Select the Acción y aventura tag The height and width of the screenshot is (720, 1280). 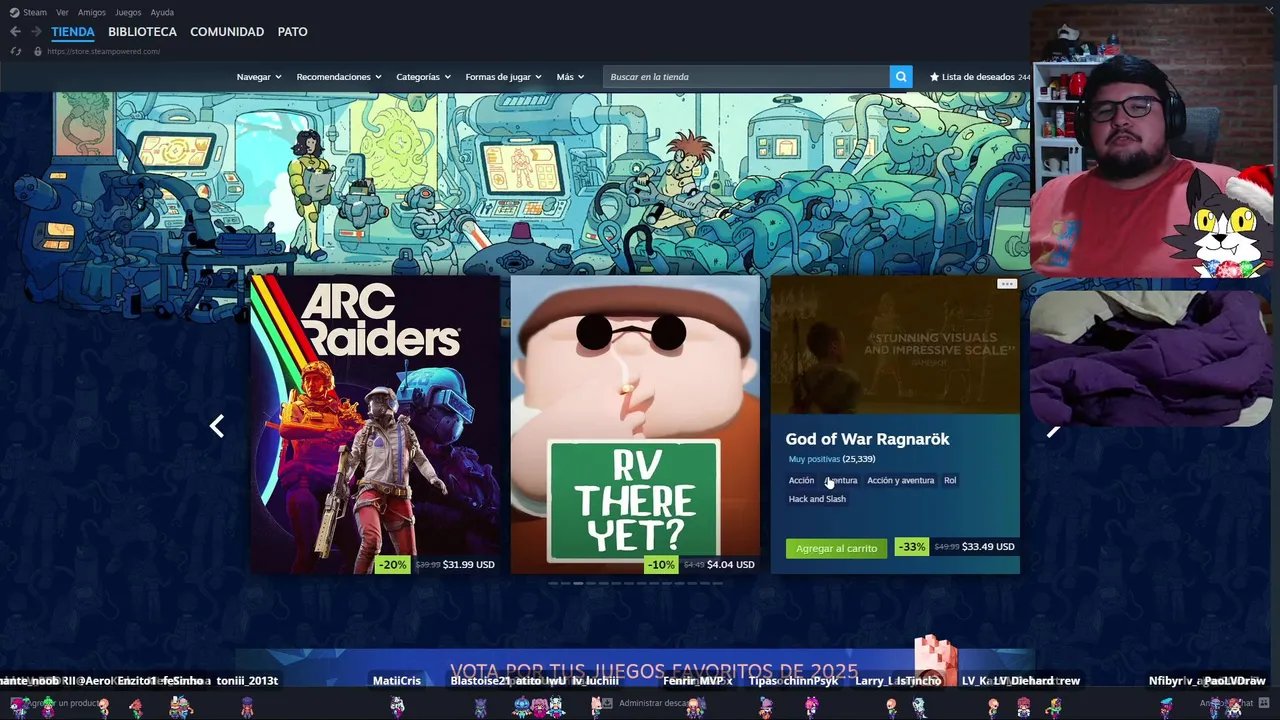(900, 480)
